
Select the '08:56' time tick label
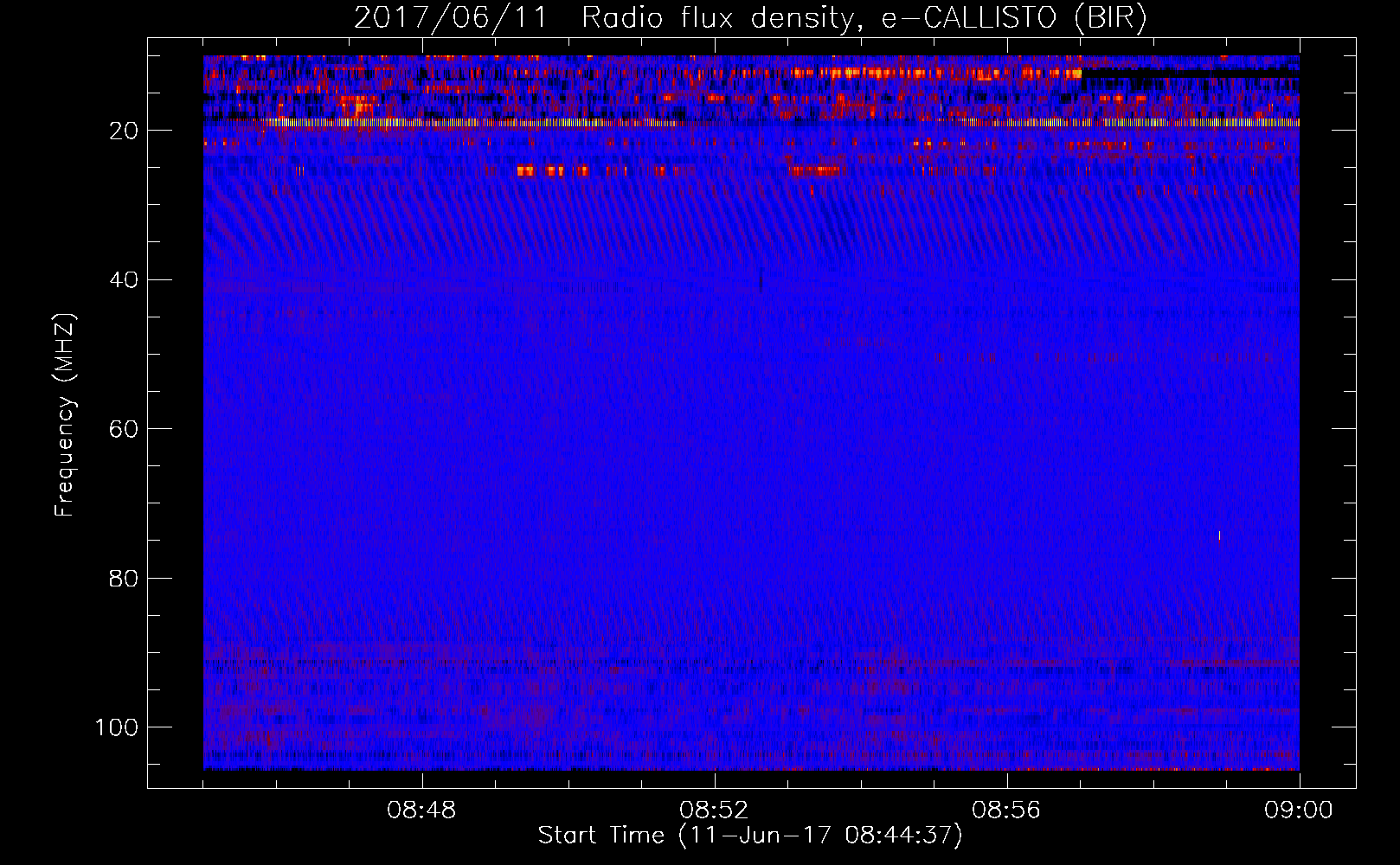coord(1006,811)
